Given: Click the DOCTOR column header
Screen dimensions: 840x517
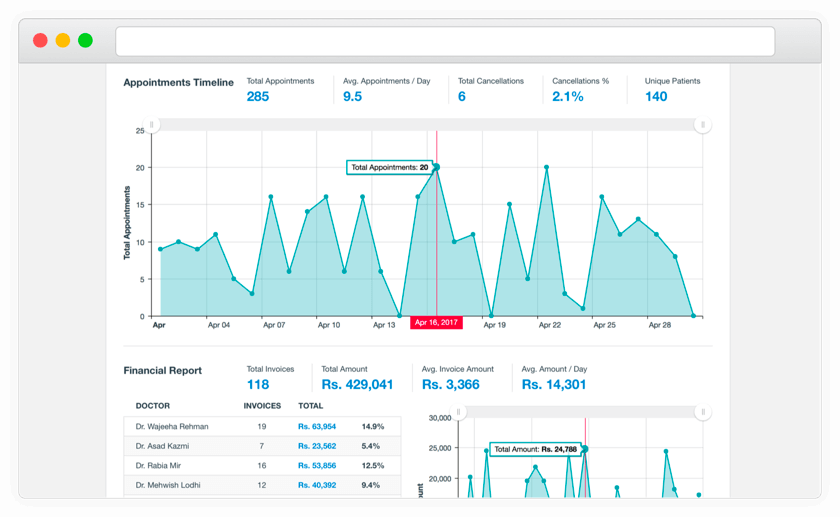Looking at the screenshot, I should [153, 406].
